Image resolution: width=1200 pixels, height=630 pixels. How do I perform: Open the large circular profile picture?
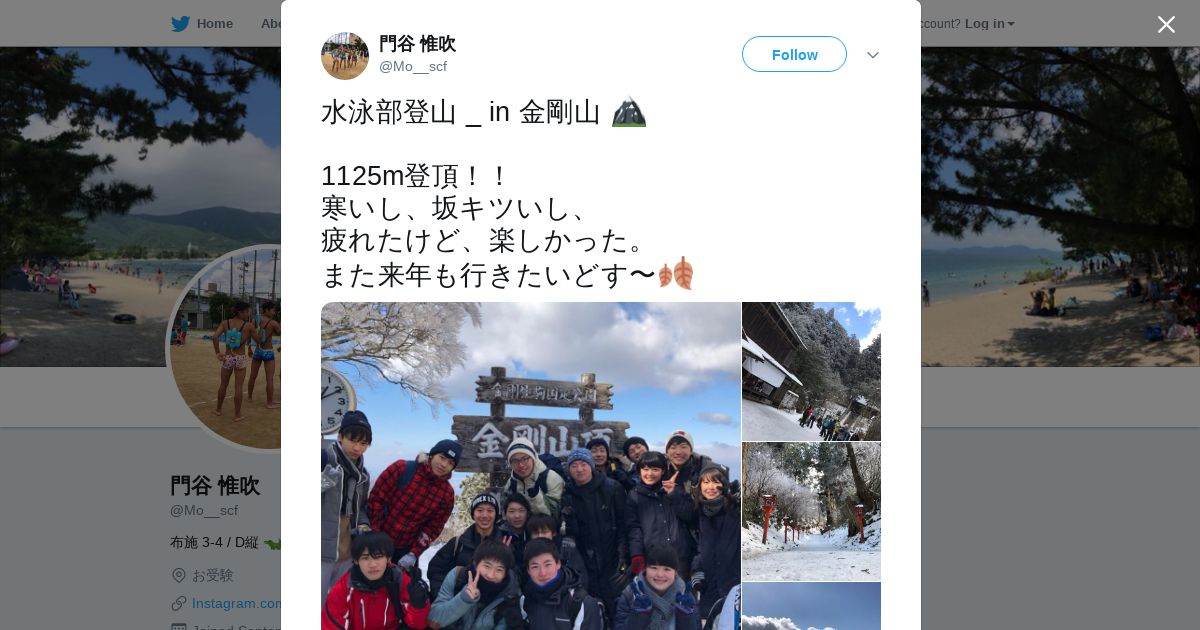[x=225, y=348]
